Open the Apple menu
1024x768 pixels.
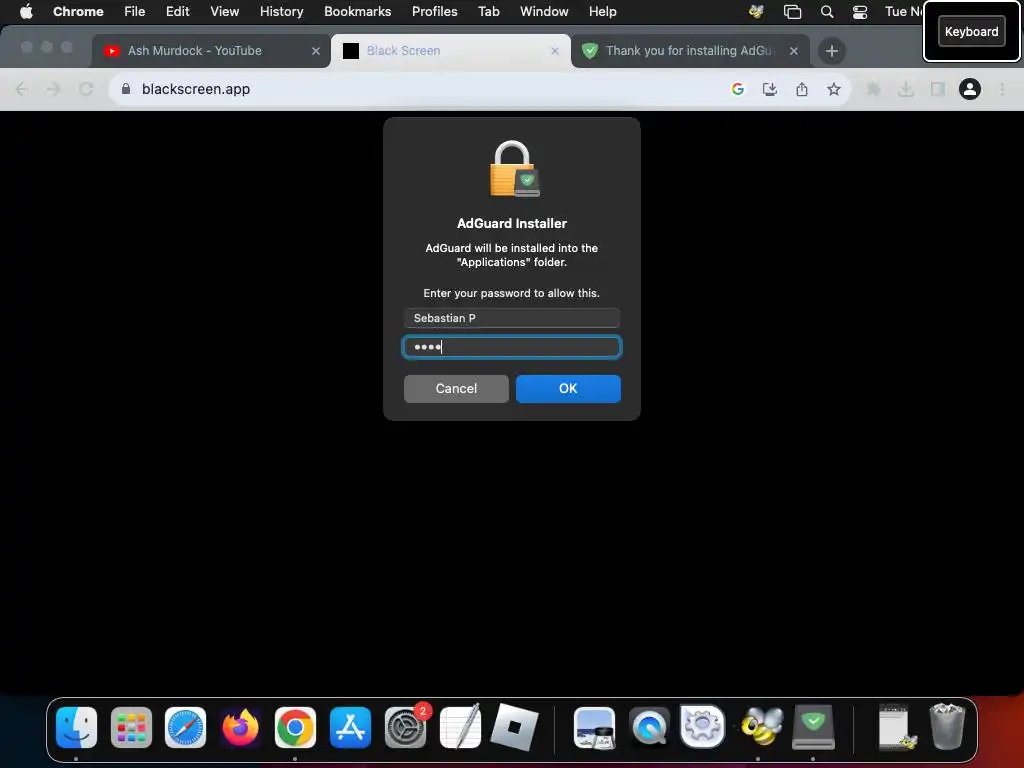click(26, 11)
